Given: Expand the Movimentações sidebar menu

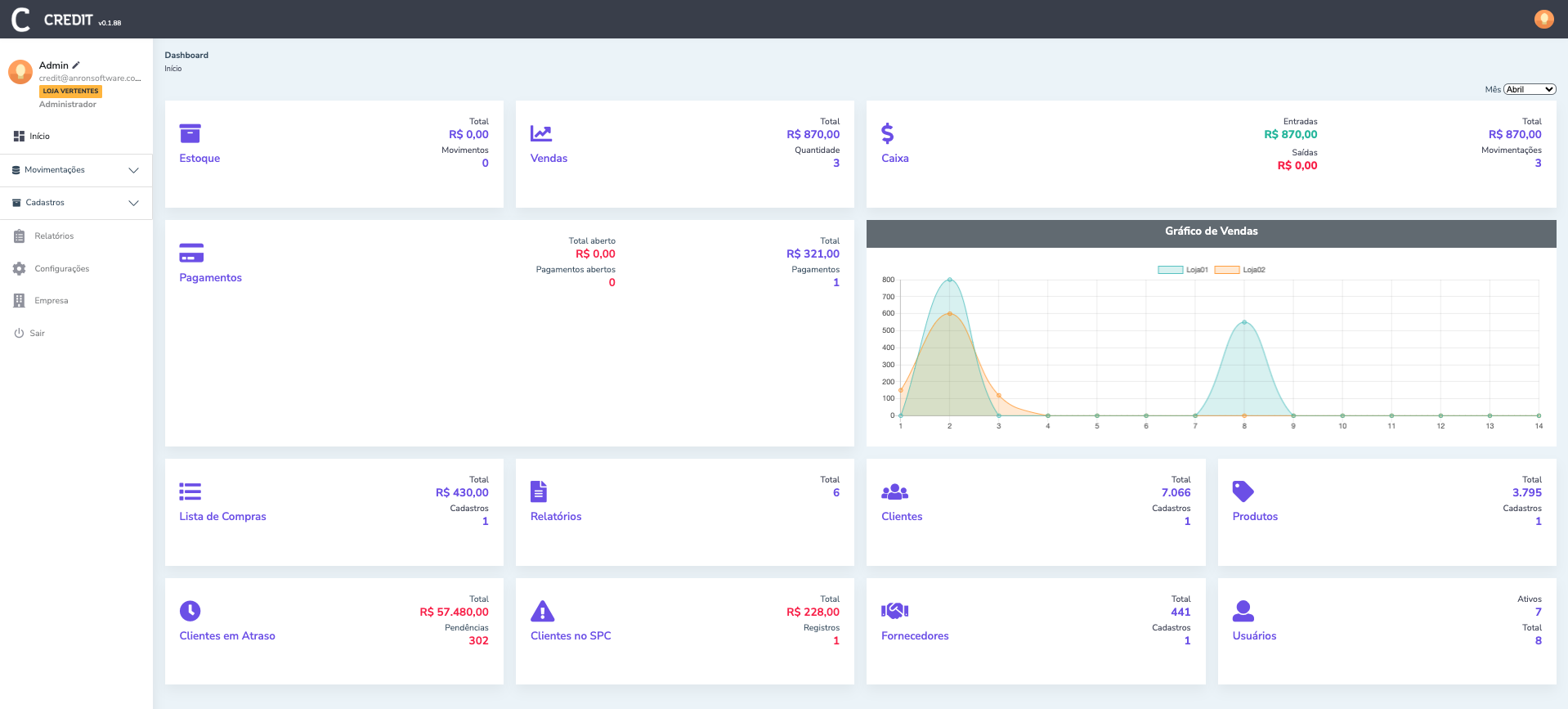Looking at the screenshot, I should tap(75, 170).
